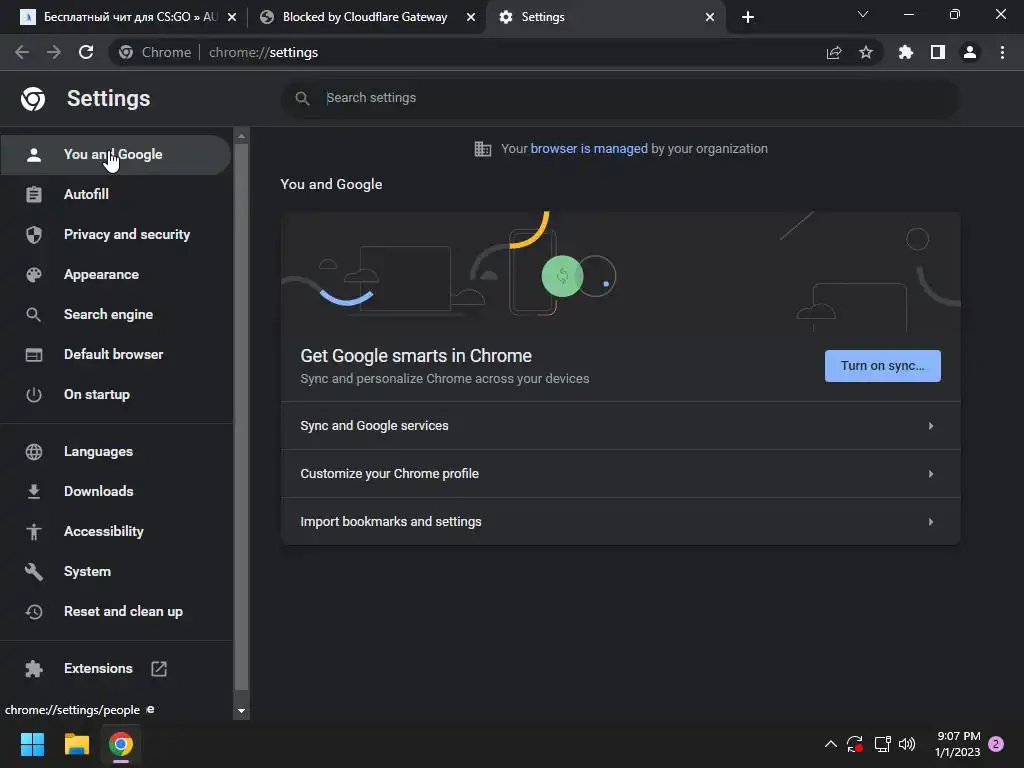Click sidebar scrollbar up arrow
This screenshot has height=768, width=1024.
[242, 136]
